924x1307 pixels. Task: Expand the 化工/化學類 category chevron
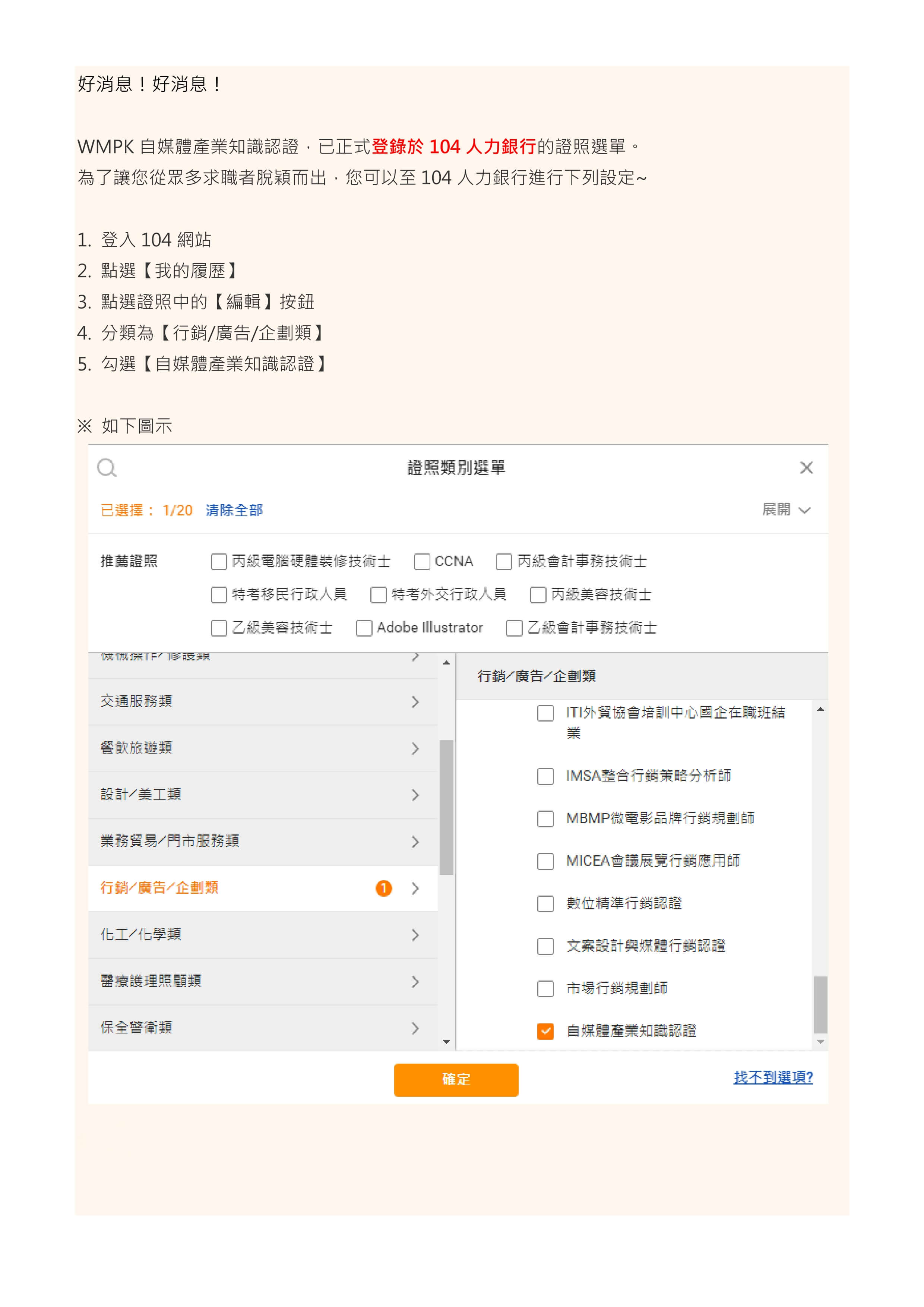coord(415,935)
